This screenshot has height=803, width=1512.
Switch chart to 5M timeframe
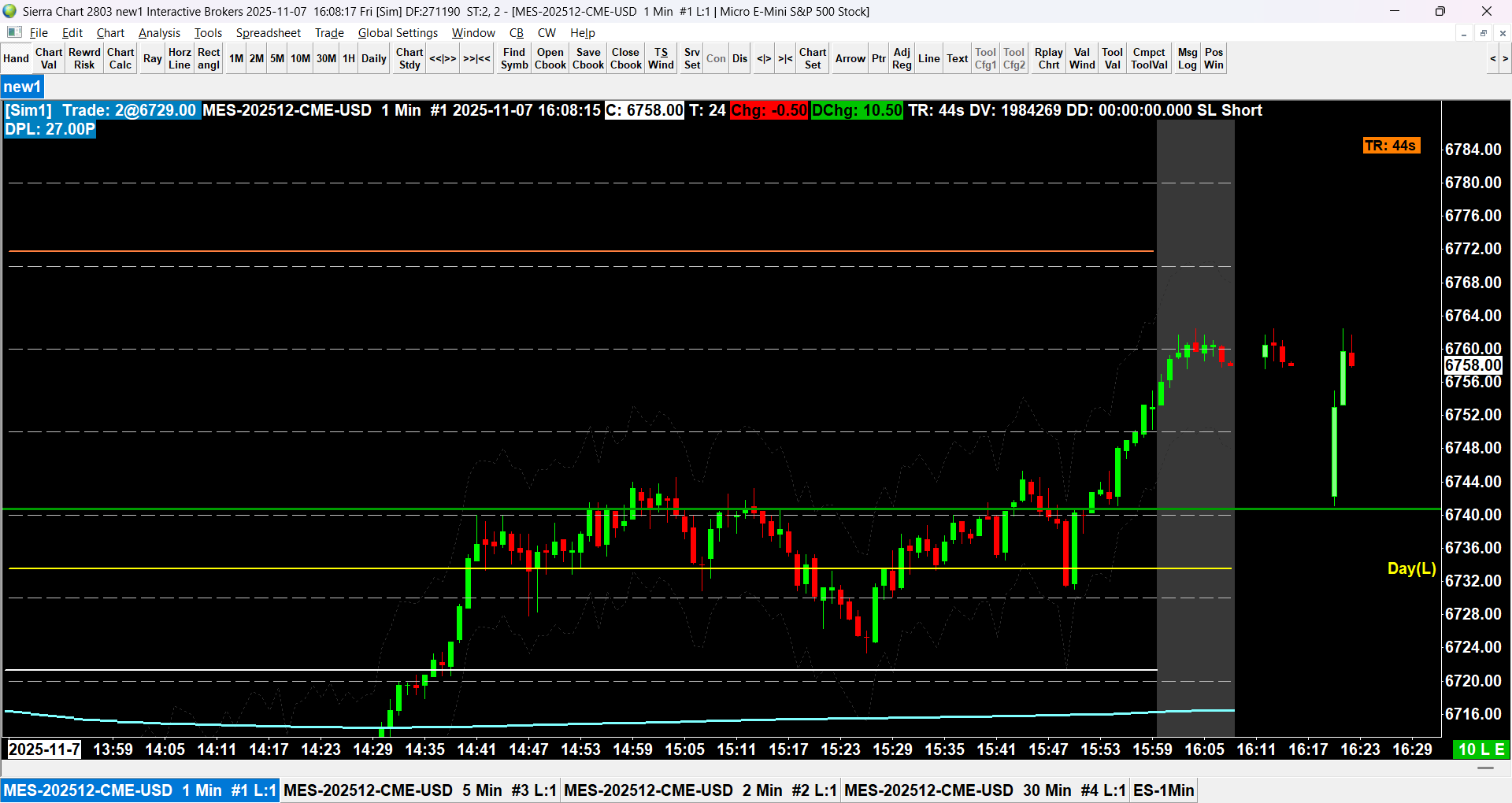[277, 58]
